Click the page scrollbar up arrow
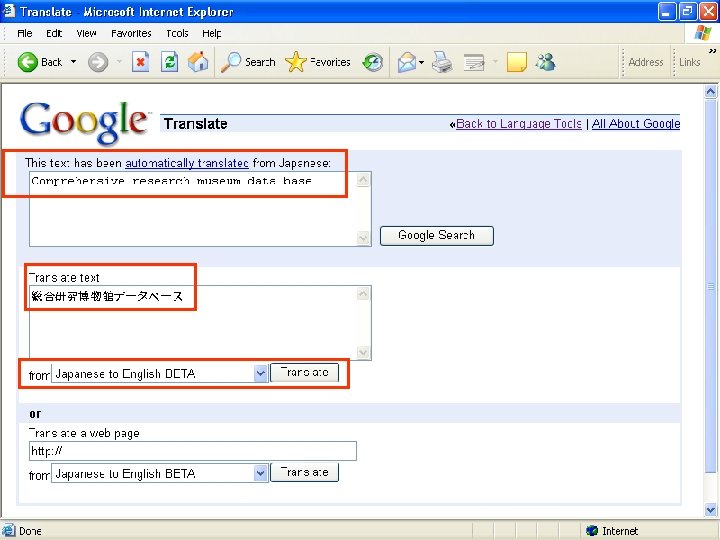The image size is (720, 540). (x=710, y=92)
